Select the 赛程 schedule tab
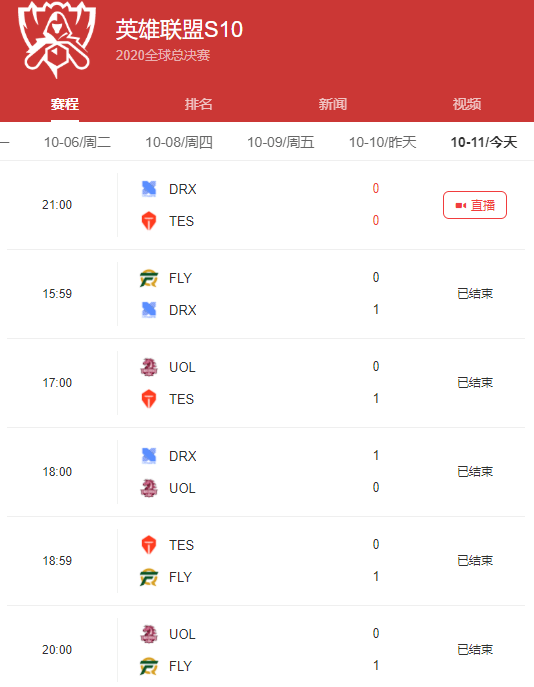Screen dimensions: 534x687 coord(64,104)
